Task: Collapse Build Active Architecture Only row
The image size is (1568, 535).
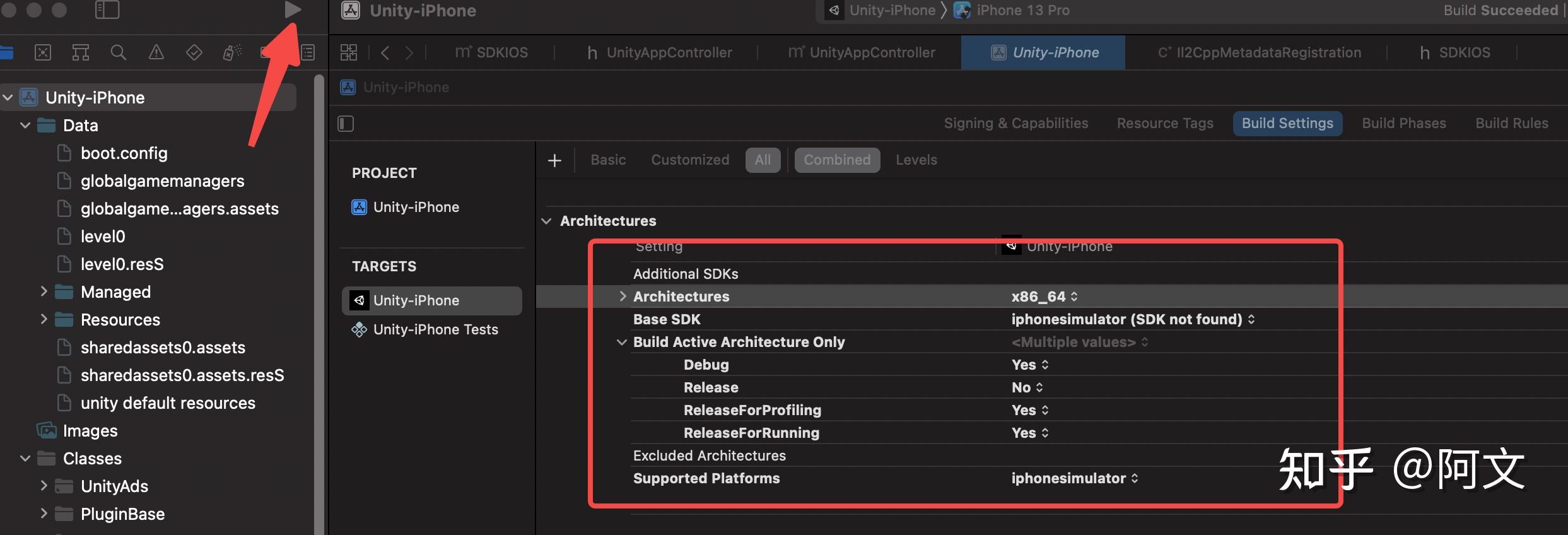Action: [621, 342]
